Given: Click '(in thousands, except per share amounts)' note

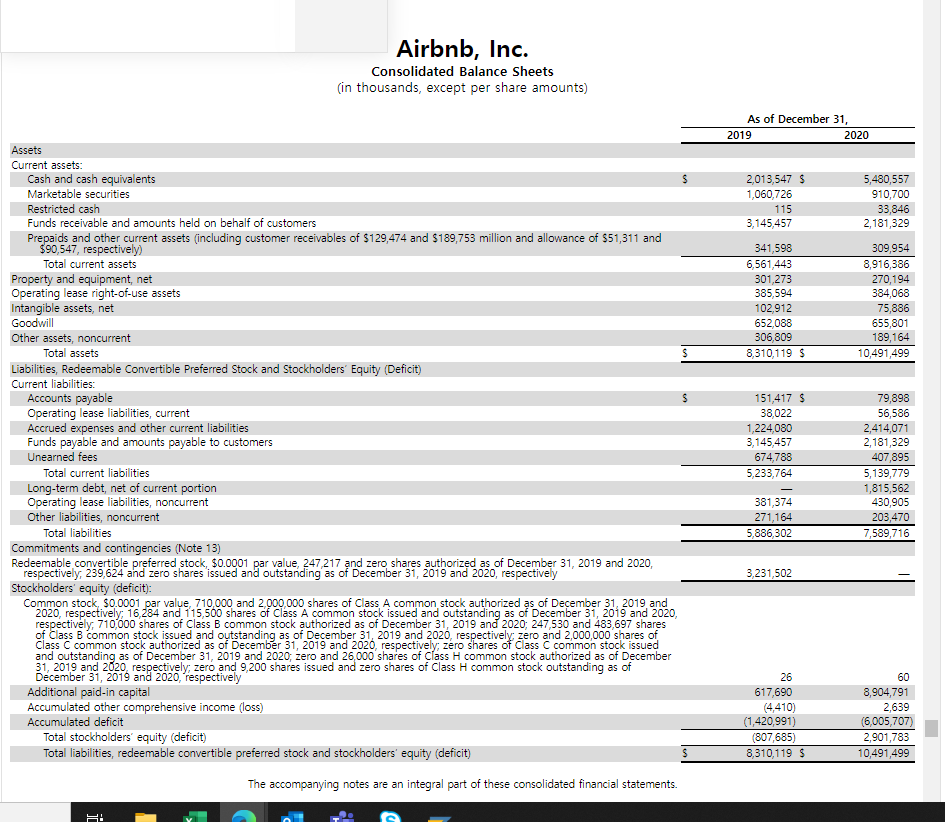Looking at the screenshot, I should point(462,88).
